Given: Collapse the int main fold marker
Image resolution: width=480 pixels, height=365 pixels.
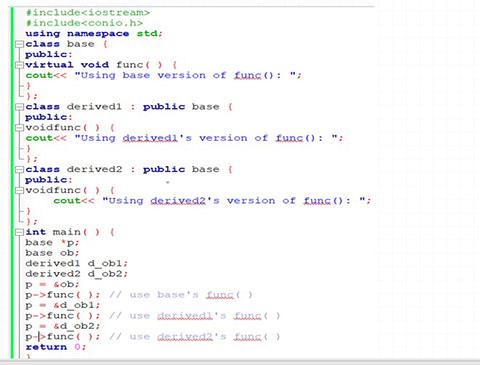Looking at the screenshot, I should coord(20,232).
